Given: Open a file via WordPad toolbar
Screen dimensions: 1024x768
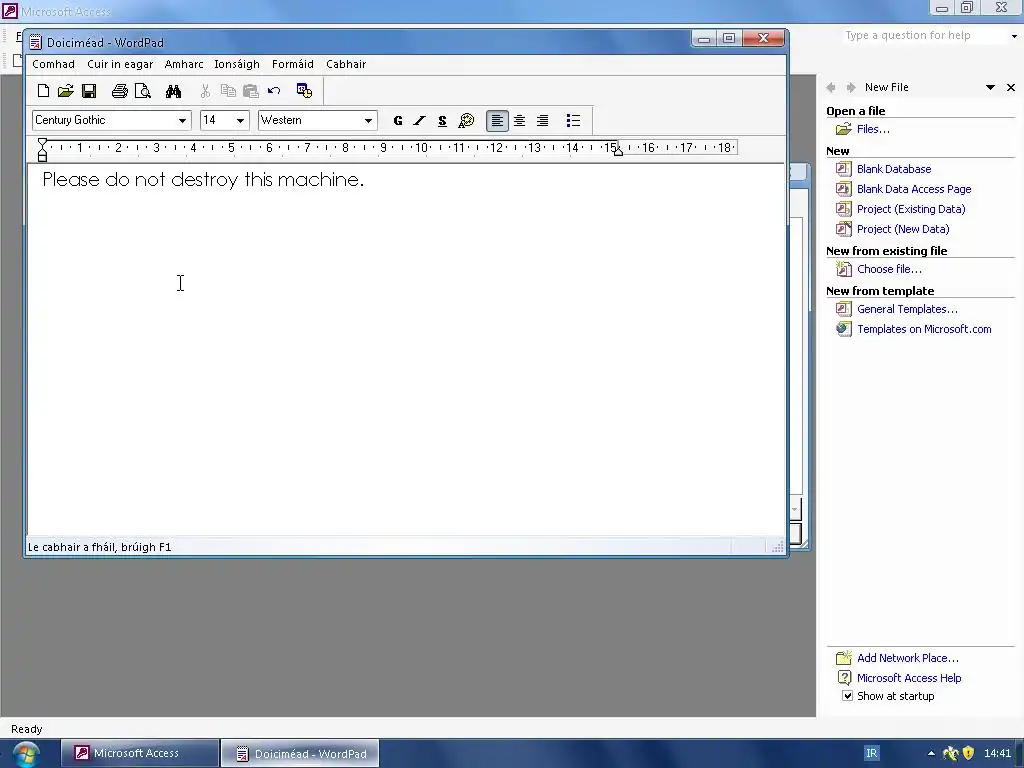Looking at the screenshot, I should 65,91.
